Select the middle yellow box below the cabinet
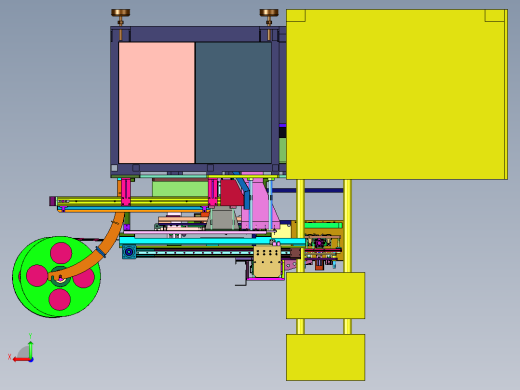Viewport: 520px width, 390px height. [326, 295]
